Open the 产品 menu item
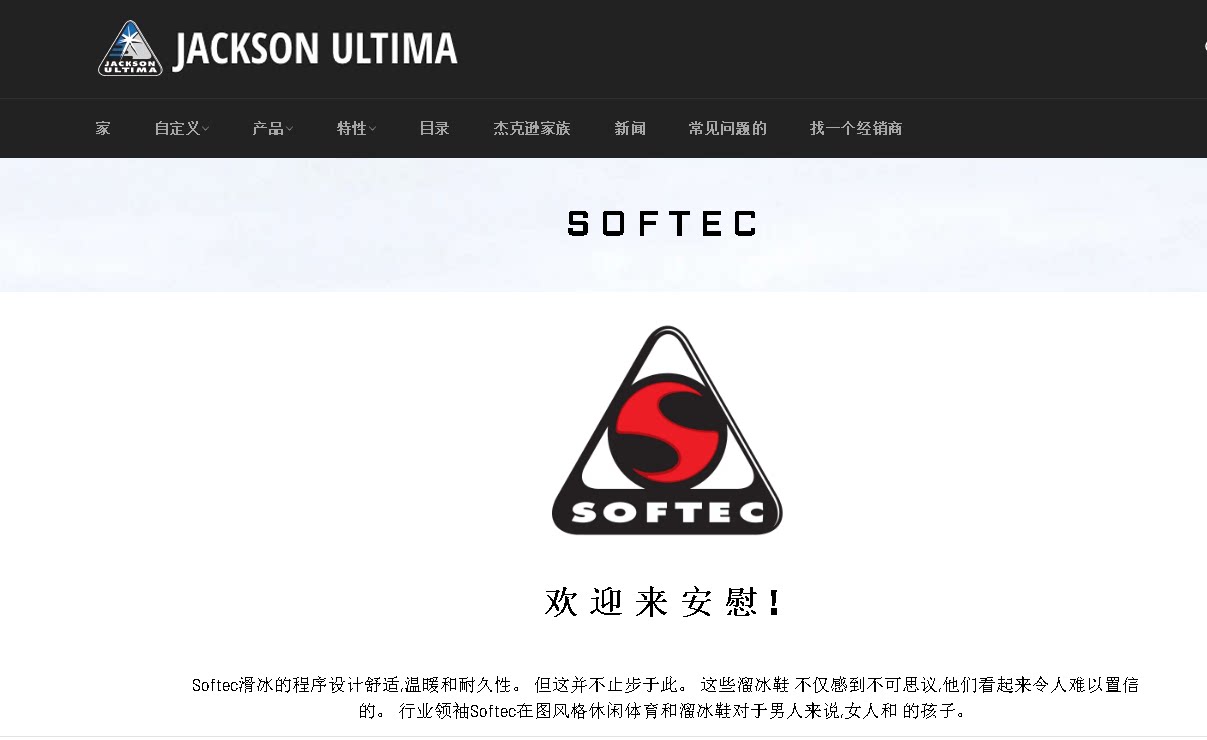 click(x=268, y=128)
